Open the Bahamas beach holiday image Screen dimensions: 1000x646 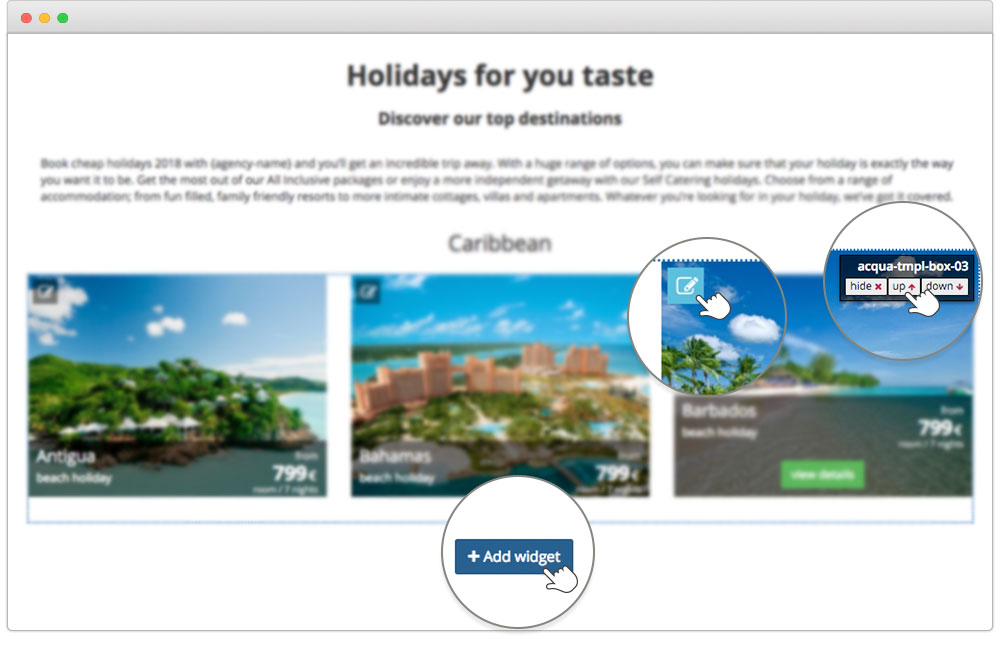pyautogui.click(x=500, y=385)
